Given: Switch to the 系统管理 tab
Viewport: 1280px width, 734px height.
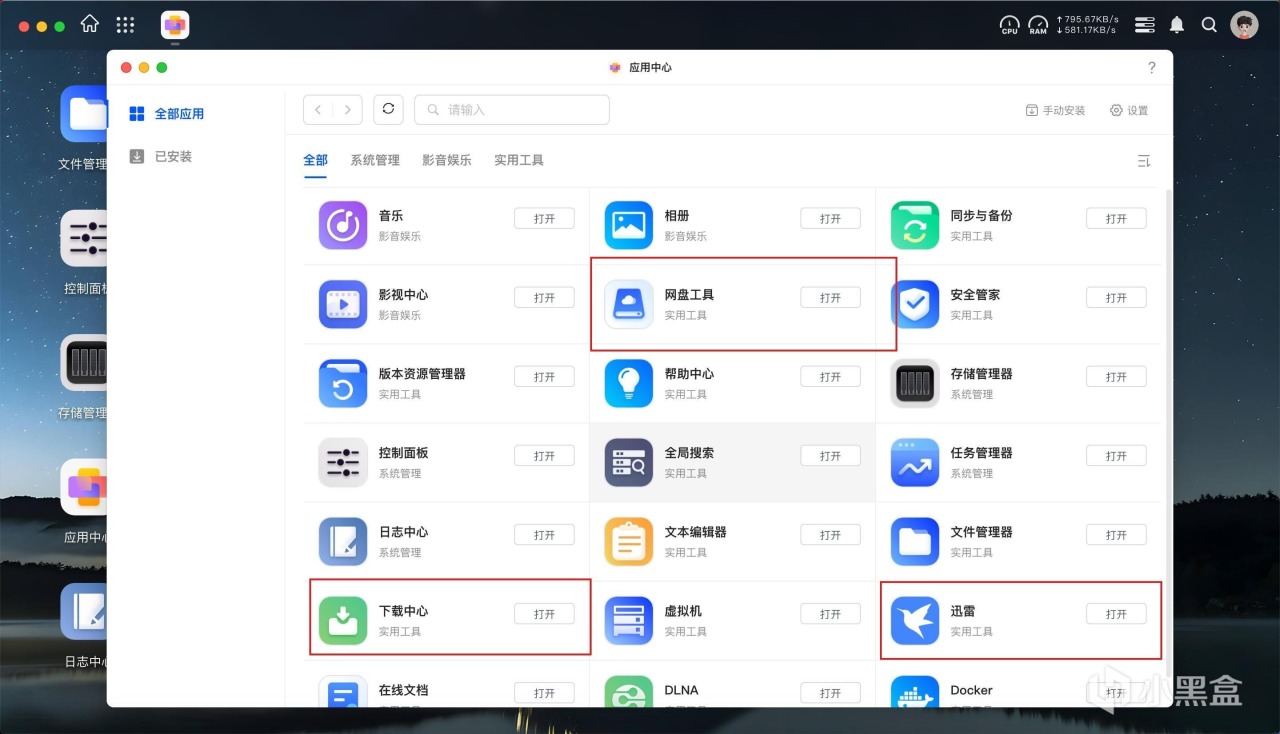Looking at the screenshot, I should pos(375,160).
